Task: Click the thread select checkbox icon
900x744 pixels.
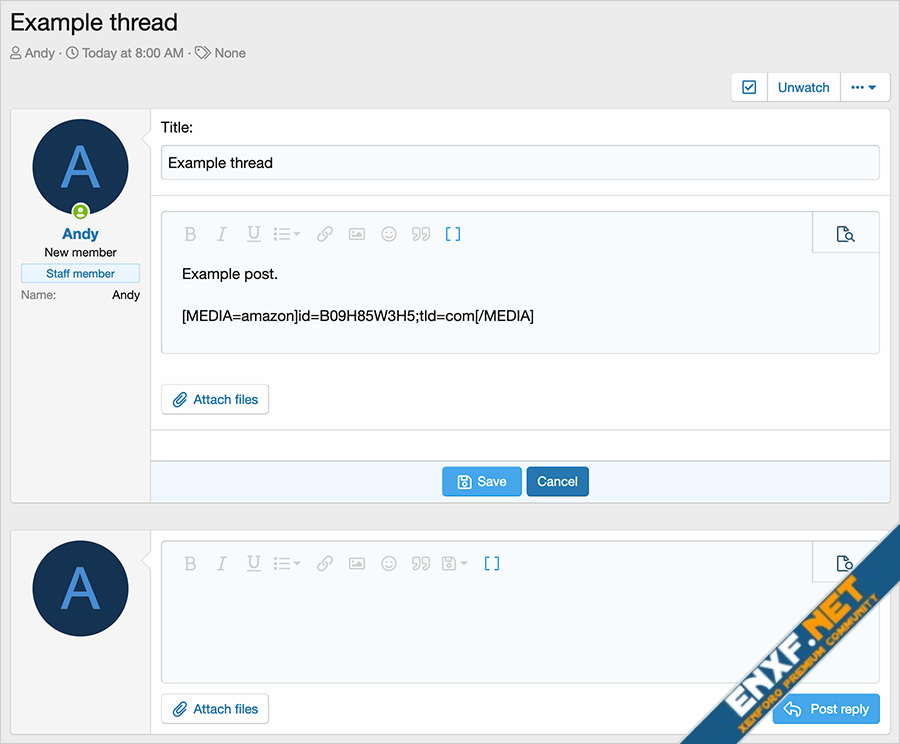Action: pos(749,87)
